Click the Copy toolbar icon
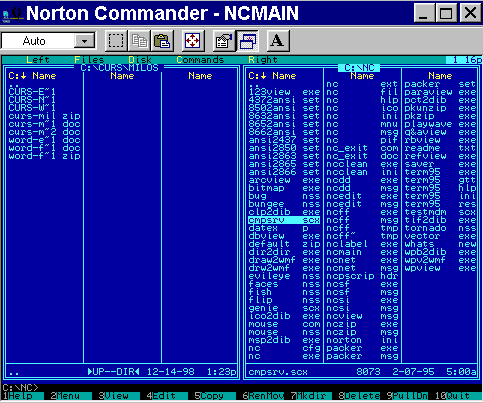The height and width of the screenshot is (403, 483). (139, 41)
